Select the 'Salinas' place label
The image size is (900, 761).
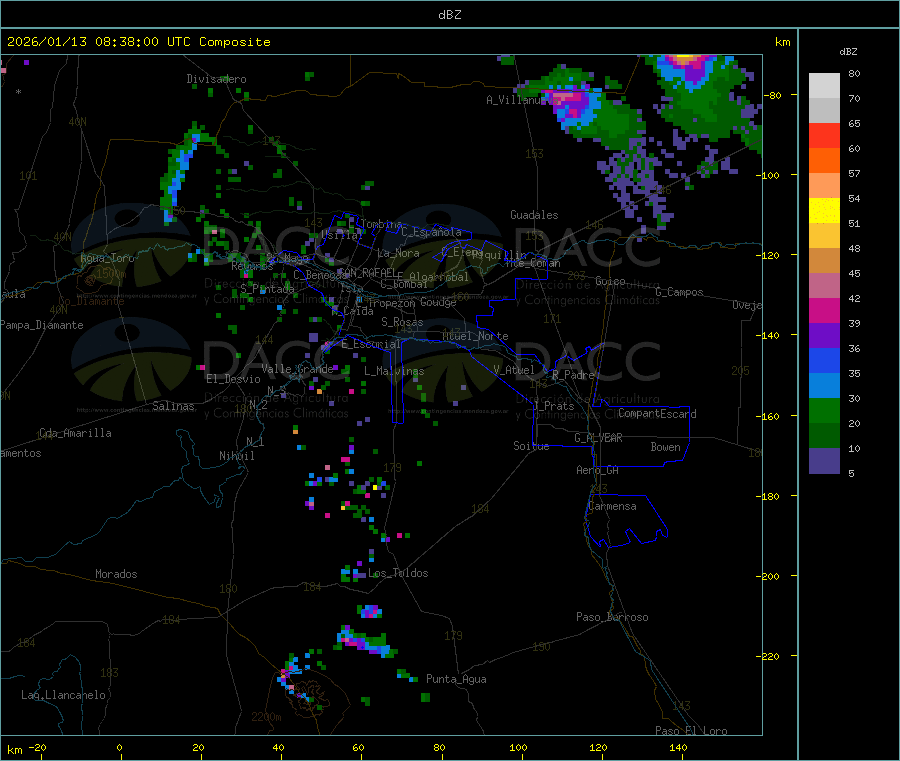tap(173, 406)
